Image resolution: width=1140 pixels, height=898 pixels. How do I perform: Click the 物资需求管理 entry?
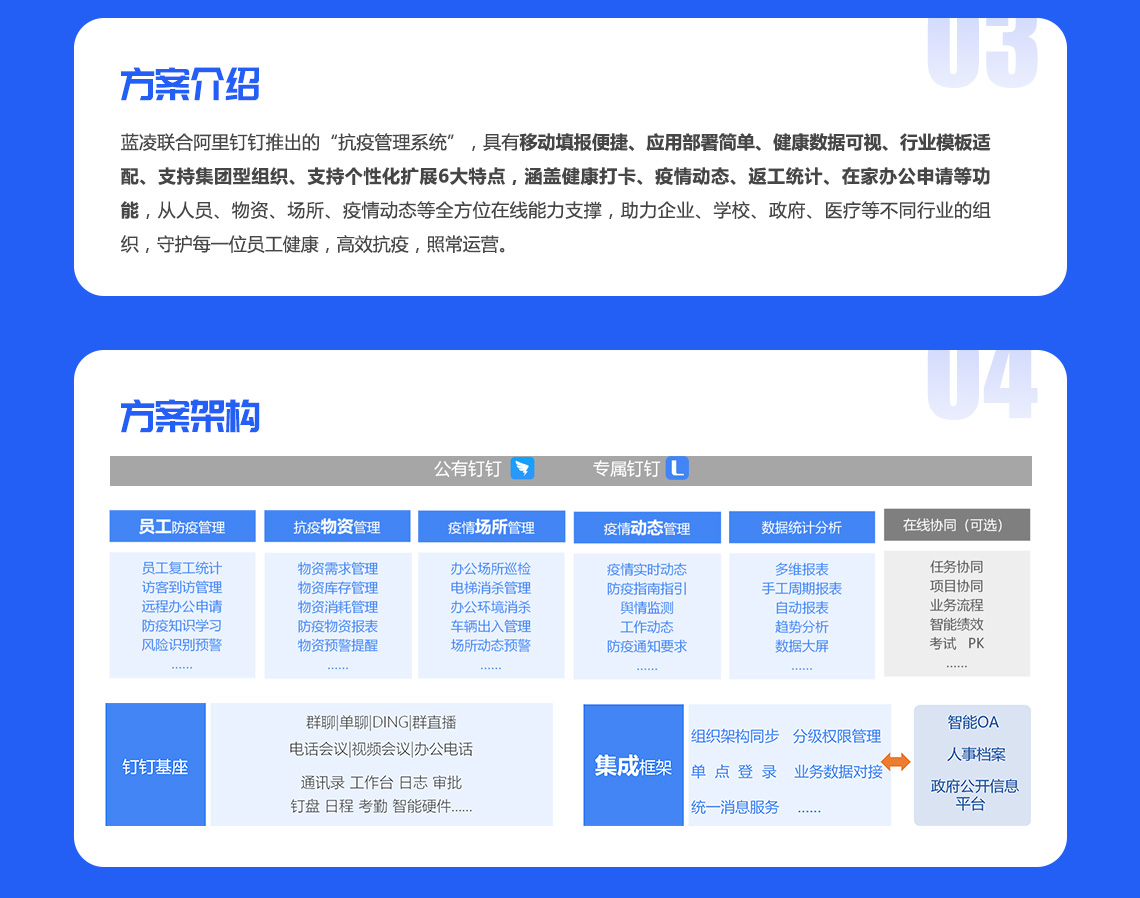(338, 569)
